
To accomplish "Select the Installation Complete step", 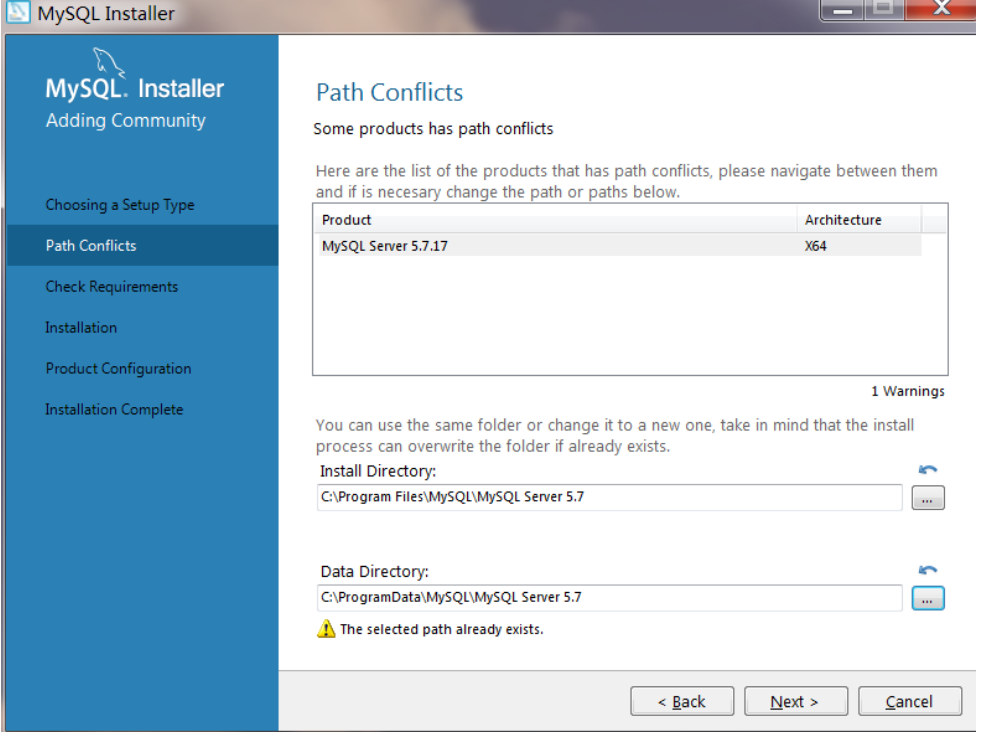I will [114, 410].
